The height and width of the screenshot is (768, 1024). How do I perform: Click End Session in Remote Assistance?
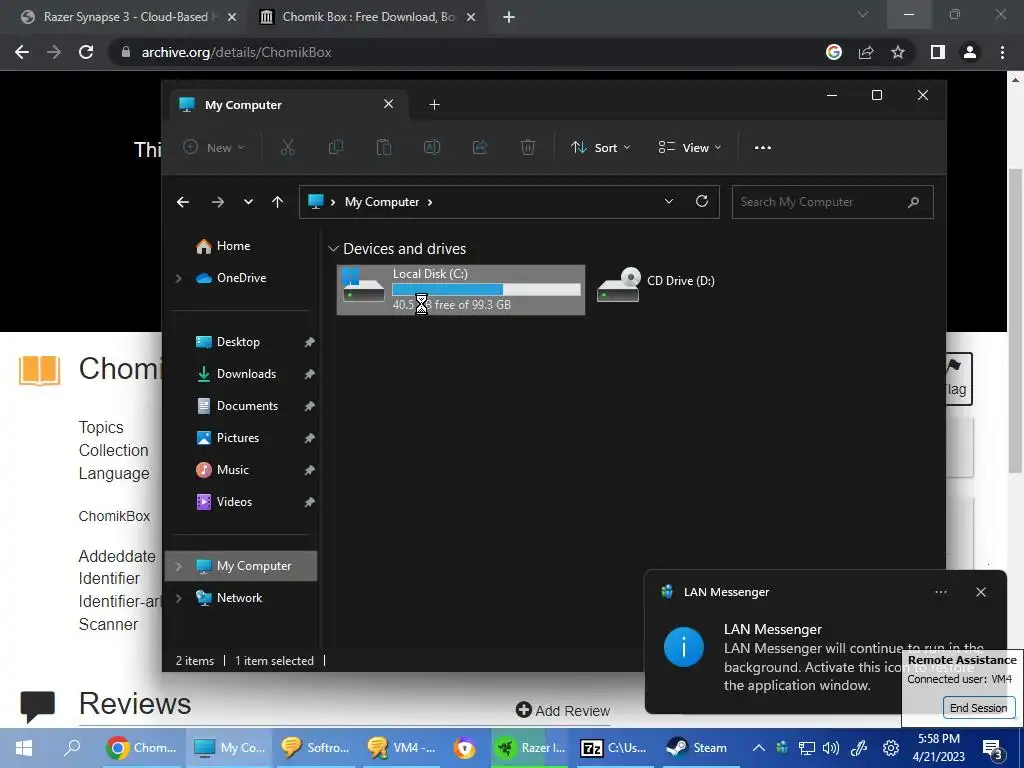978,708
